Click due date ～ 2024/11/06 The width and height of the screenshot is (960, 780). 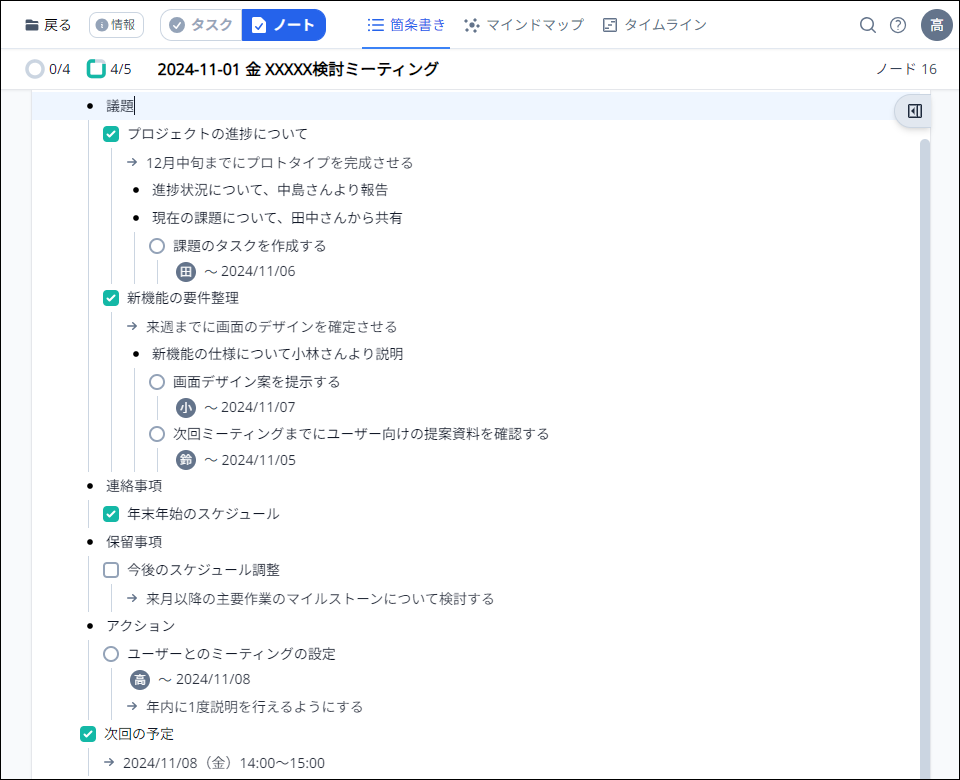pyautogui.click(x=250, y=271)
